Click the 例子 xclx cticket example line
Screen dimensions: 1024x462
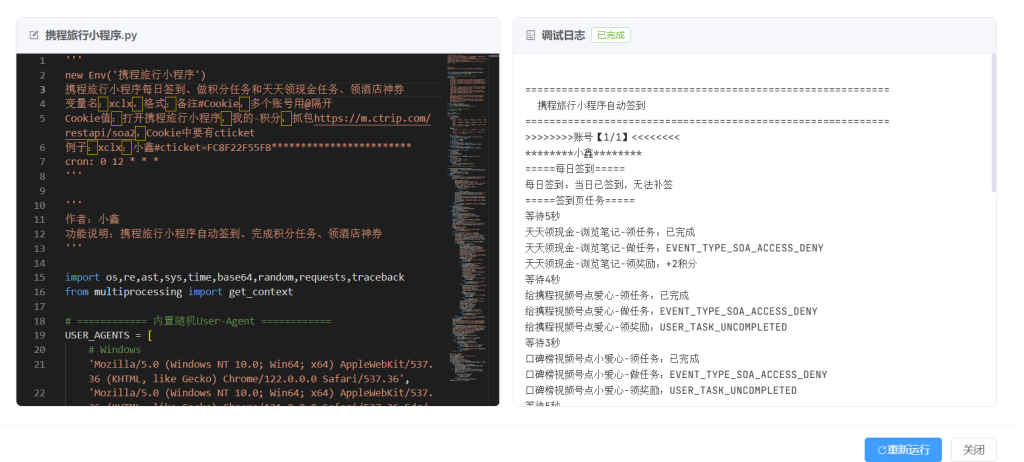click(238, 147)
